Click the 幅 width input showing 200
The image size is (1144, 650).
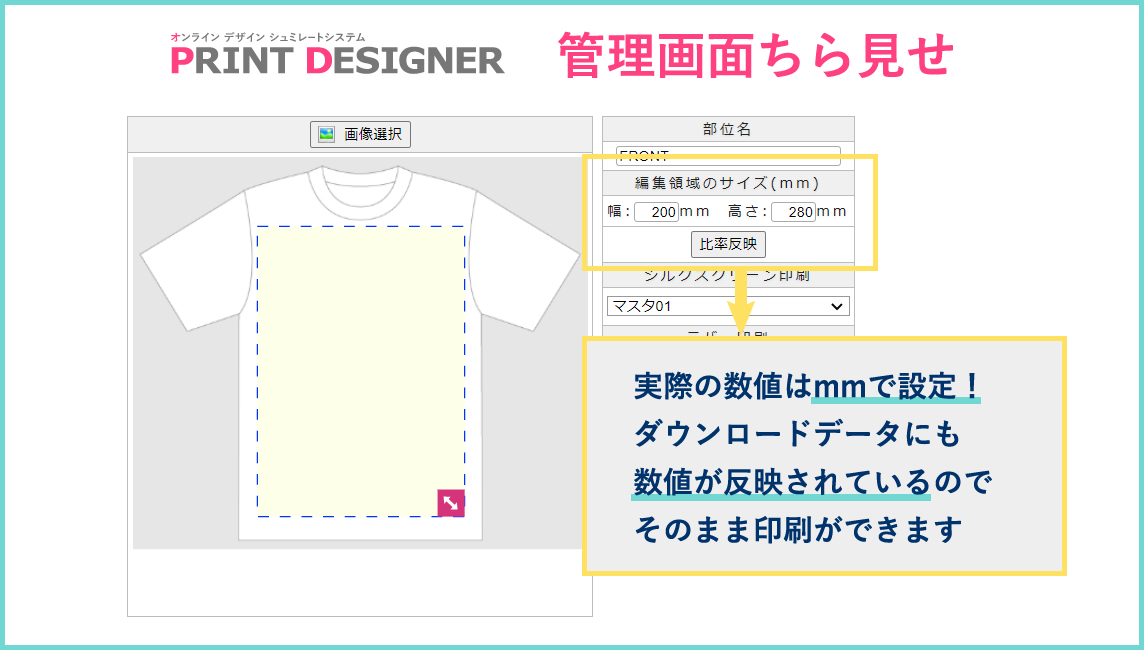point(657,212)
